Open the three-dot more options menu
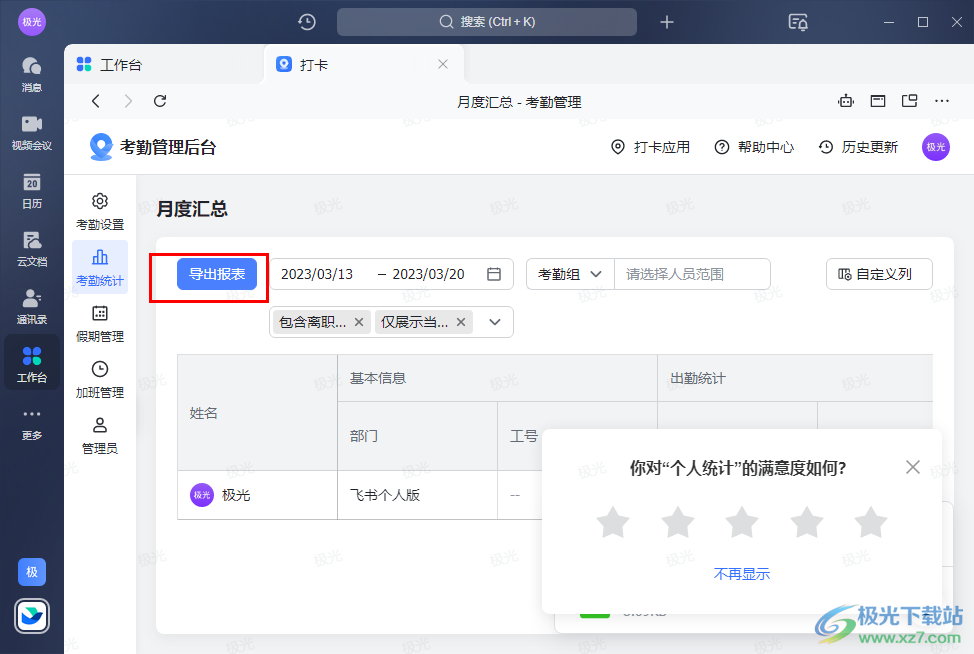Viewport: 974px width, 654px height. pyautogui.click(x=942, y=101)
